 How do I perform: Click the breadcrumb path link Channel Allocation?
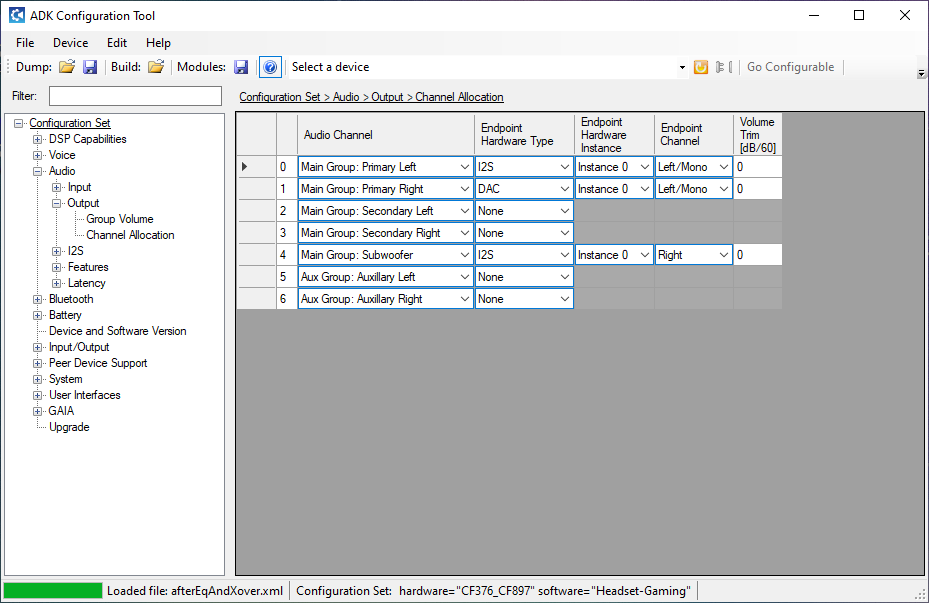click(x=459, y=97)
